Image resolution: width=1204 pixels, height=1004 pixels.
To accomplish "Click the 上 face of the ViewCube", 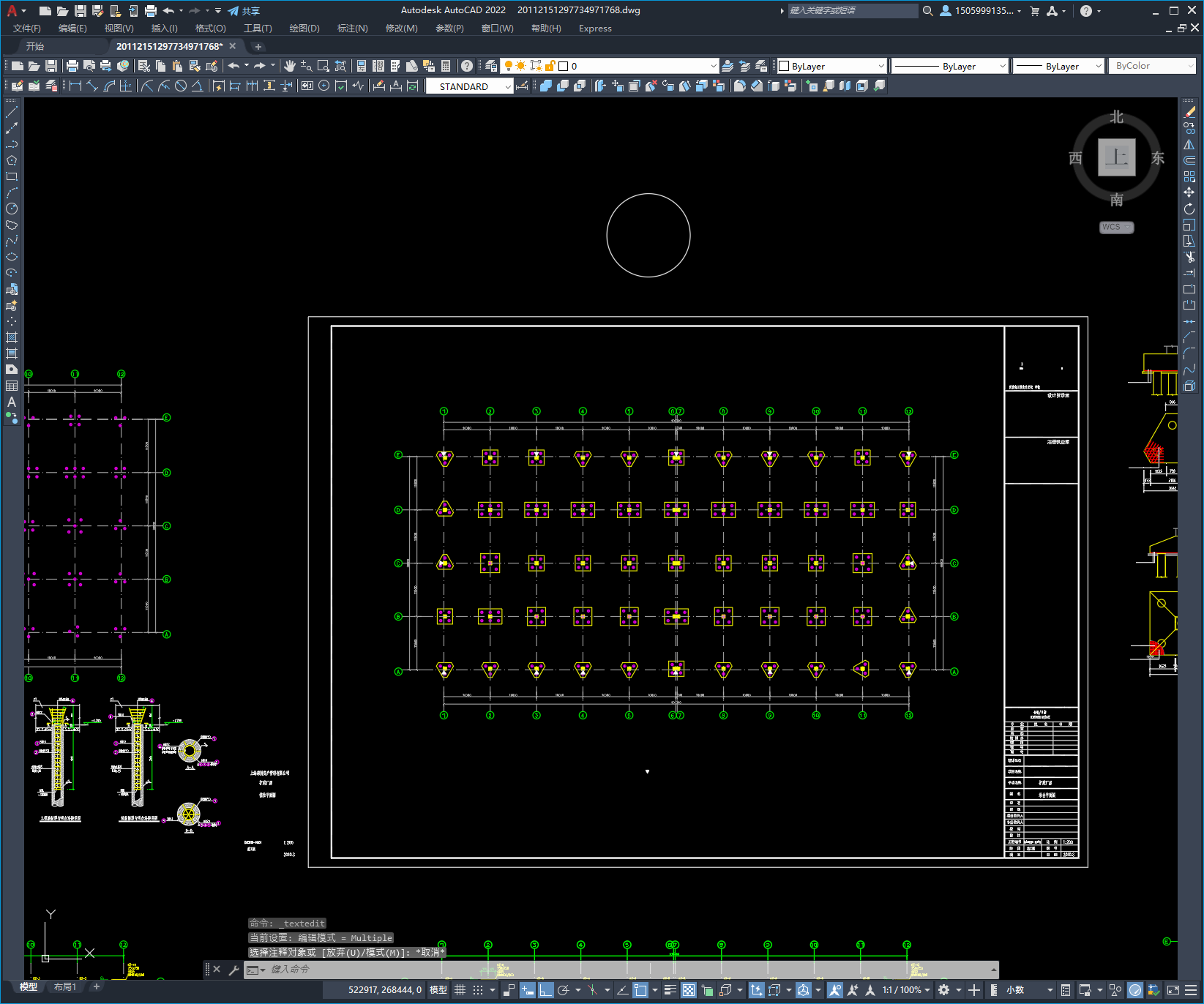I will 1117,157.
